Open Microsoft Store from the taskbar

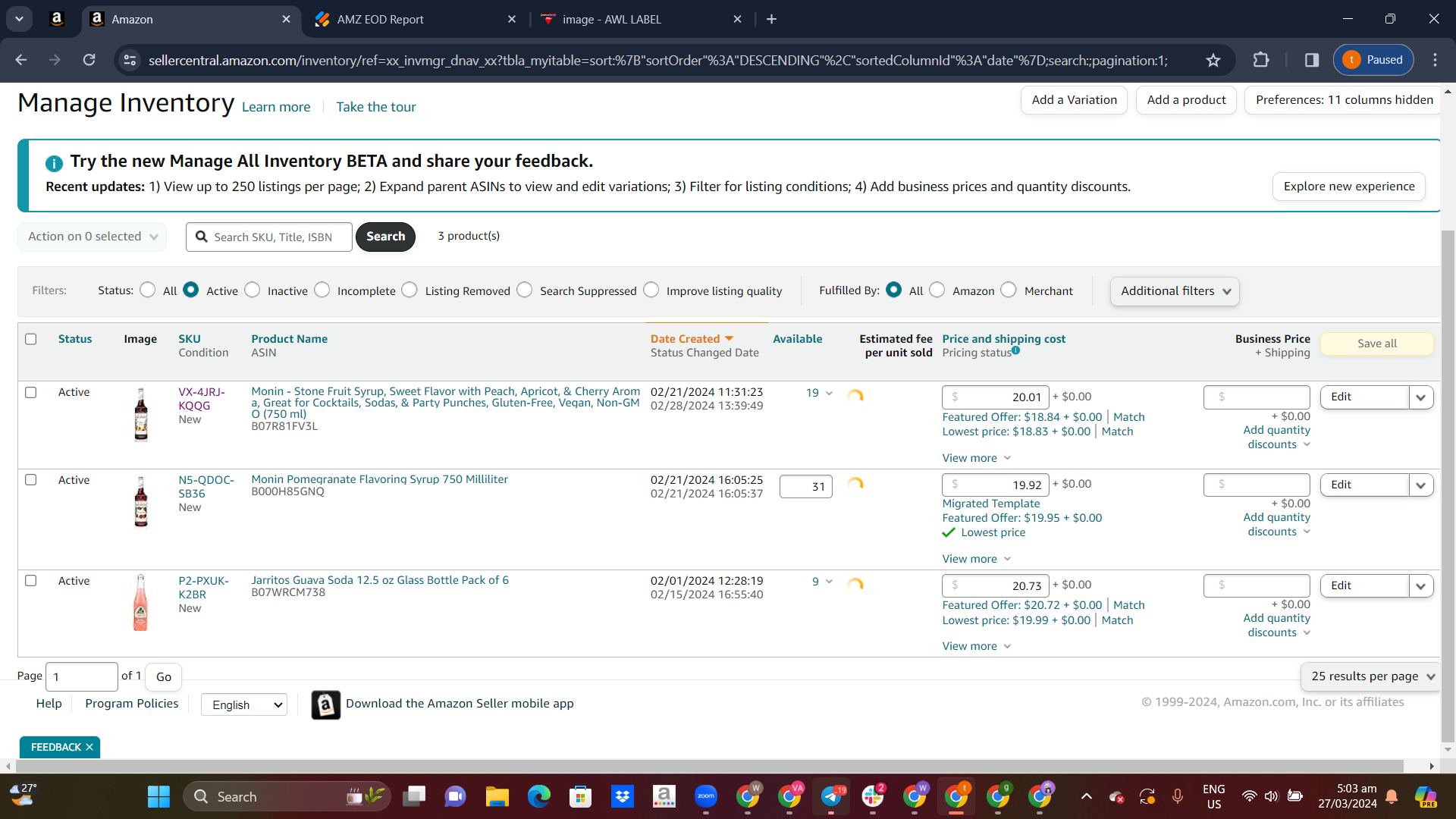coord(581,796)
